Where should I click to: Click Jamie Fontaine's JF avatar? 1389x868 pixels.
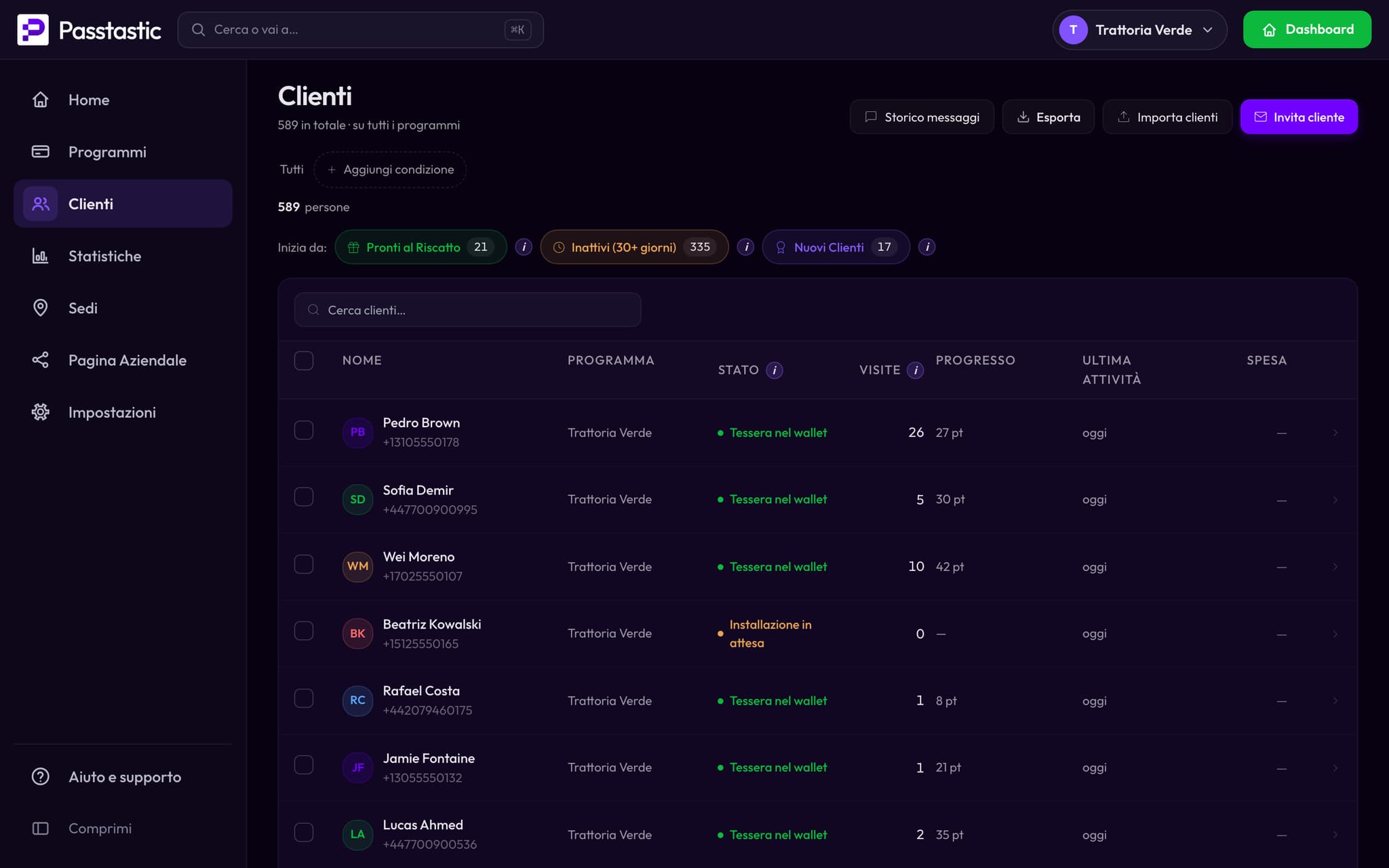pyautogui.click(x=357, y=768)
